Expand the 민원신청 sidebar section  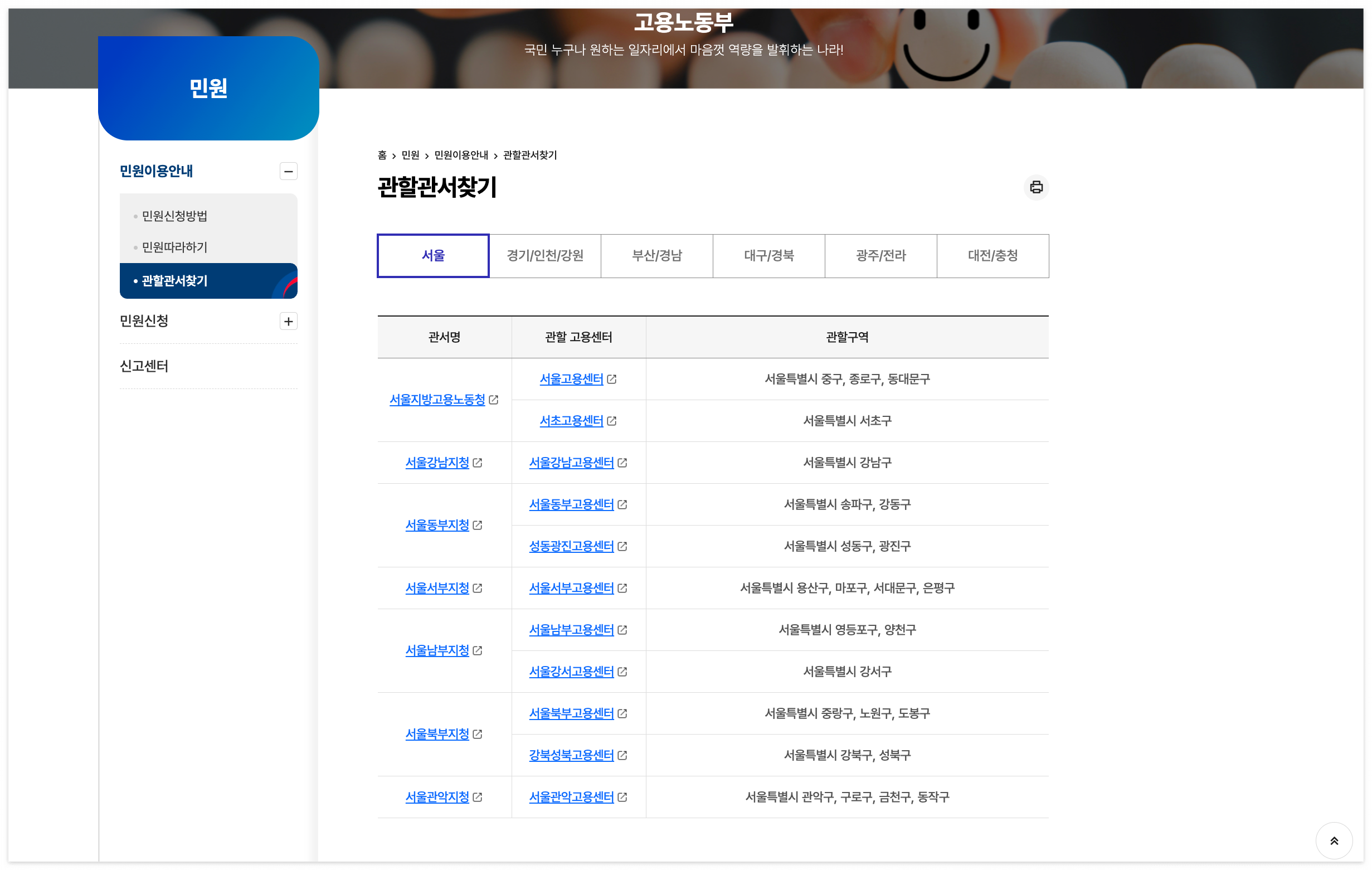coord(288,322)
